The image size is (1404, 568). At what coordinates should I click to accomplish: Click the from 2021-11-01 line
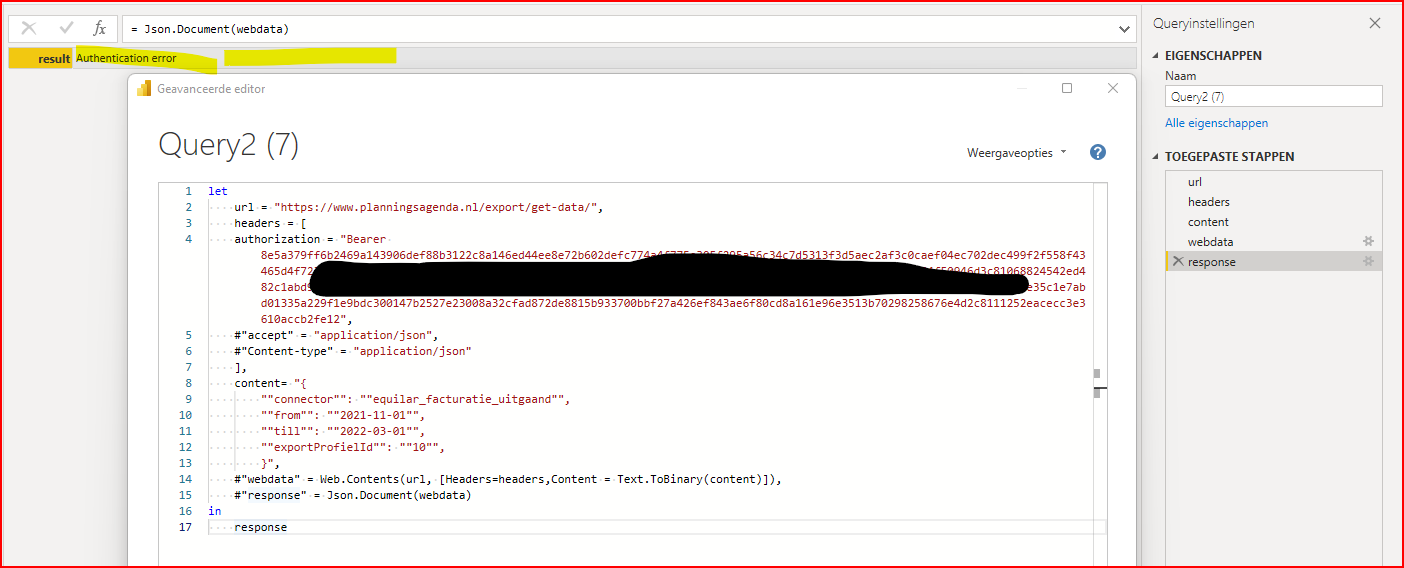342,415
